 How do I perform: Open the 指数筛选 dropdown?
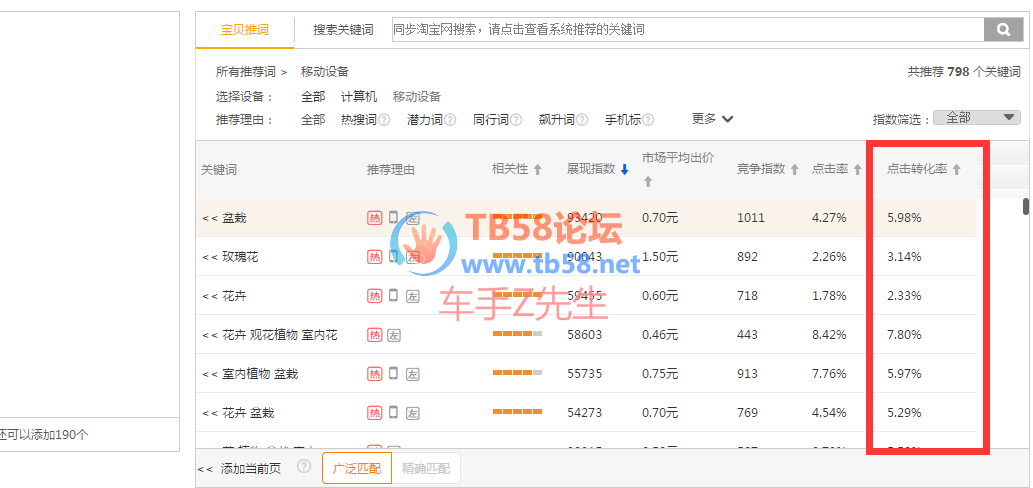click(976, 118)
